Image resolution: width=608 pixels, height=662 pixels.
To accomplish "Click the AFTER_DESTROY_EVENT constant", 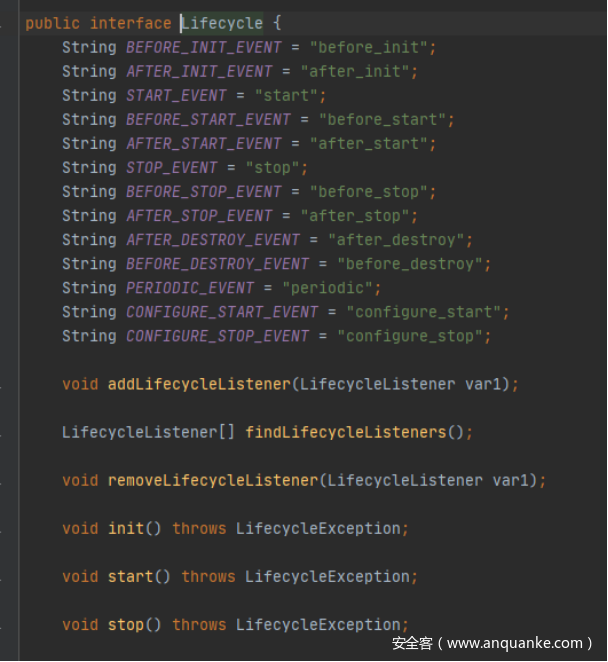I will click(213, 240).
